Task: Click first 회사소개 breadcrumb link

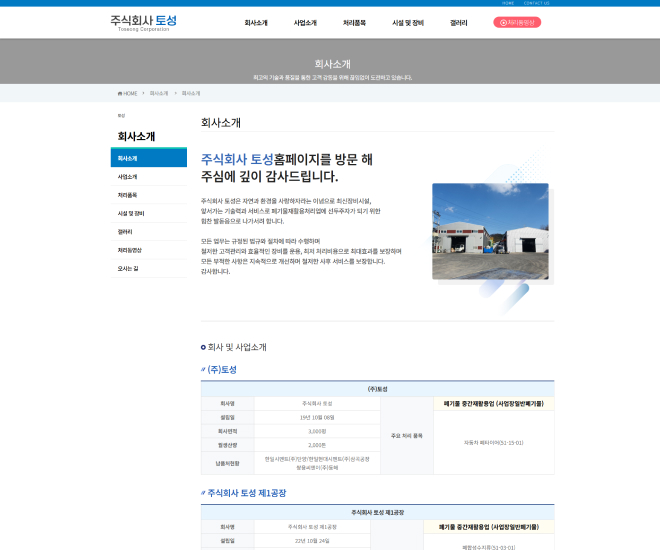Action: [x=159, y=93]
